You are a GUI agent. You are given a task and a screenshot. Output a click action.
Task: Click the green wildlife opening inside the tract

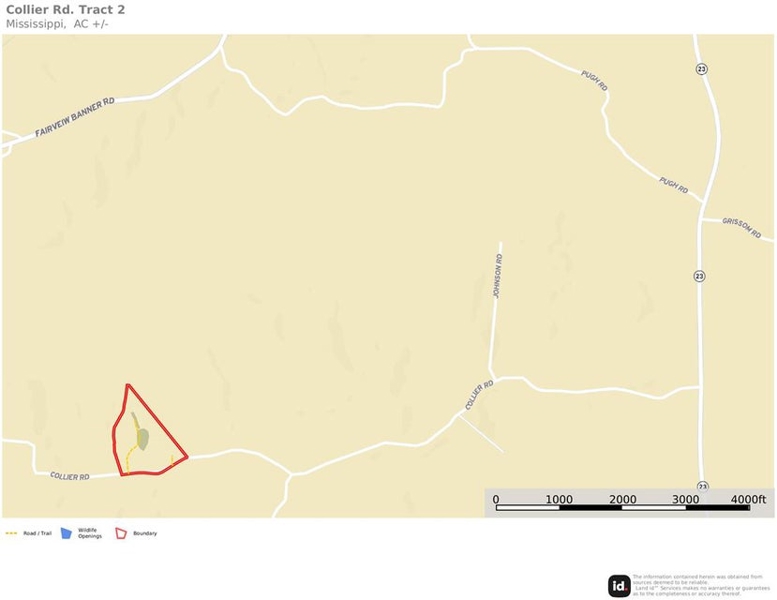[142, 439]
